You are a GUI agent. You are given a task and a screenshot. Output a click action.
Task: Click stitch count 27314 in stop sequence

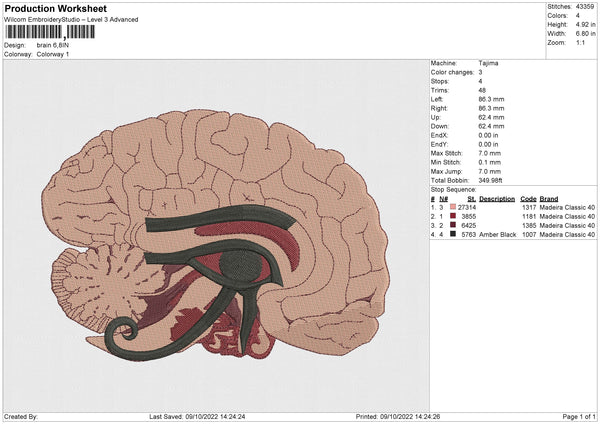(467, 207)
